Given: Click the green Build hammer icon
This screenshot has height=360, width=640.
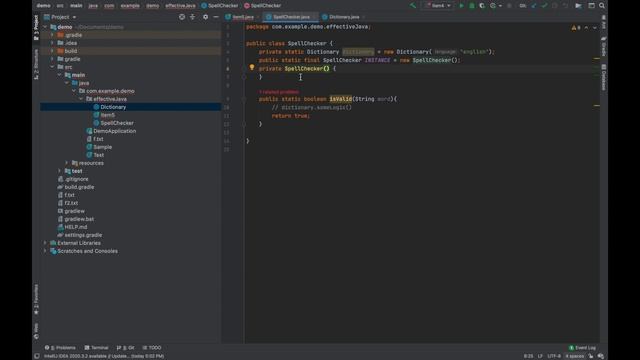Looking at the screenshot, I should pos(413,6).
